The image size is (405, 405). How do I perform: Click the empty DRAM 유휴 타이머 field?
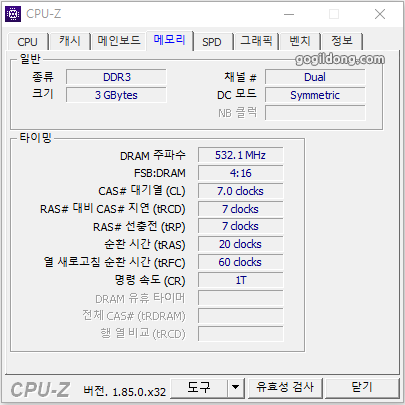[240, 298]
